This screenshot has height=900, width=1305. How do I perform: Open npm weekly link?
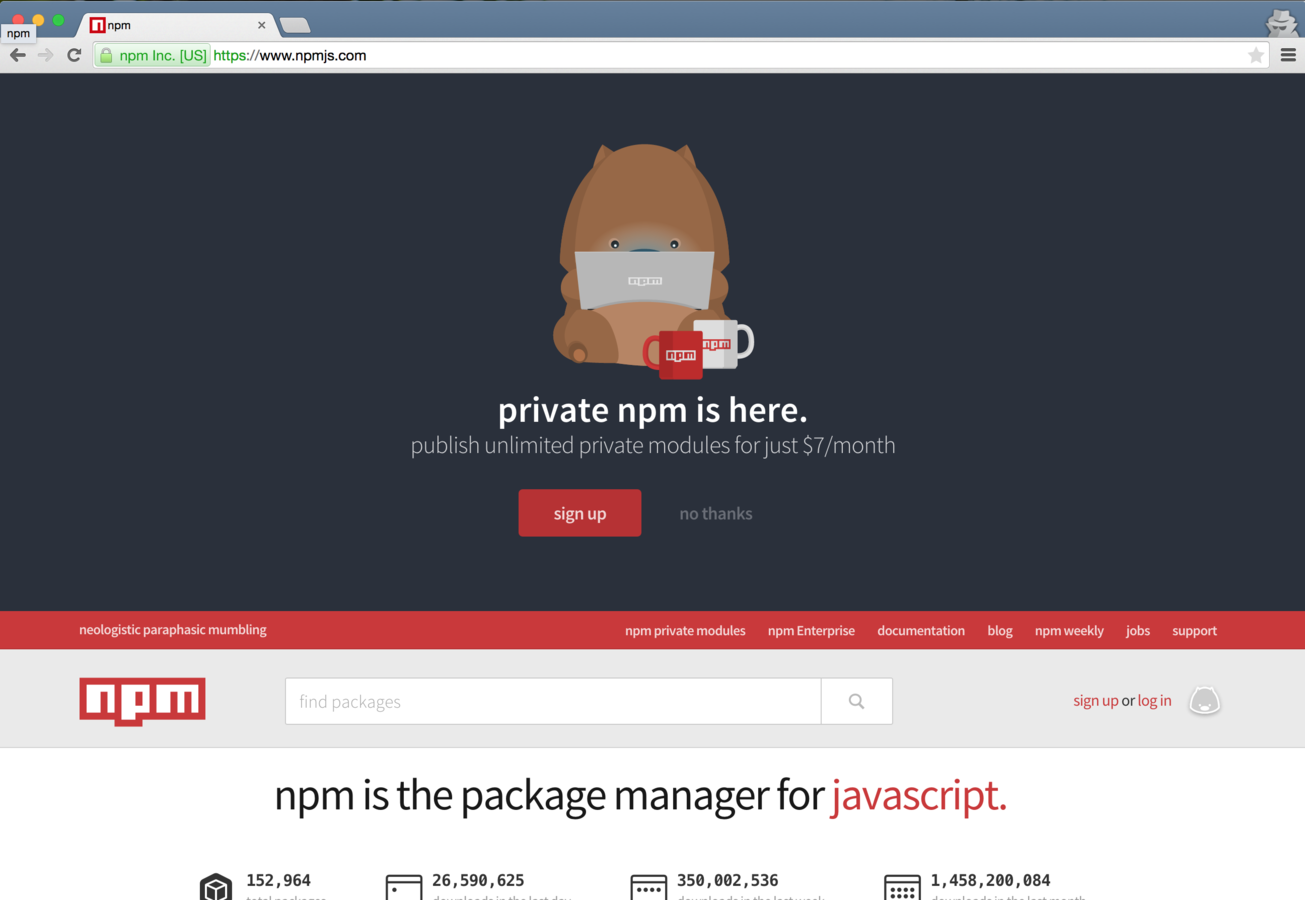click(1069, 631)
